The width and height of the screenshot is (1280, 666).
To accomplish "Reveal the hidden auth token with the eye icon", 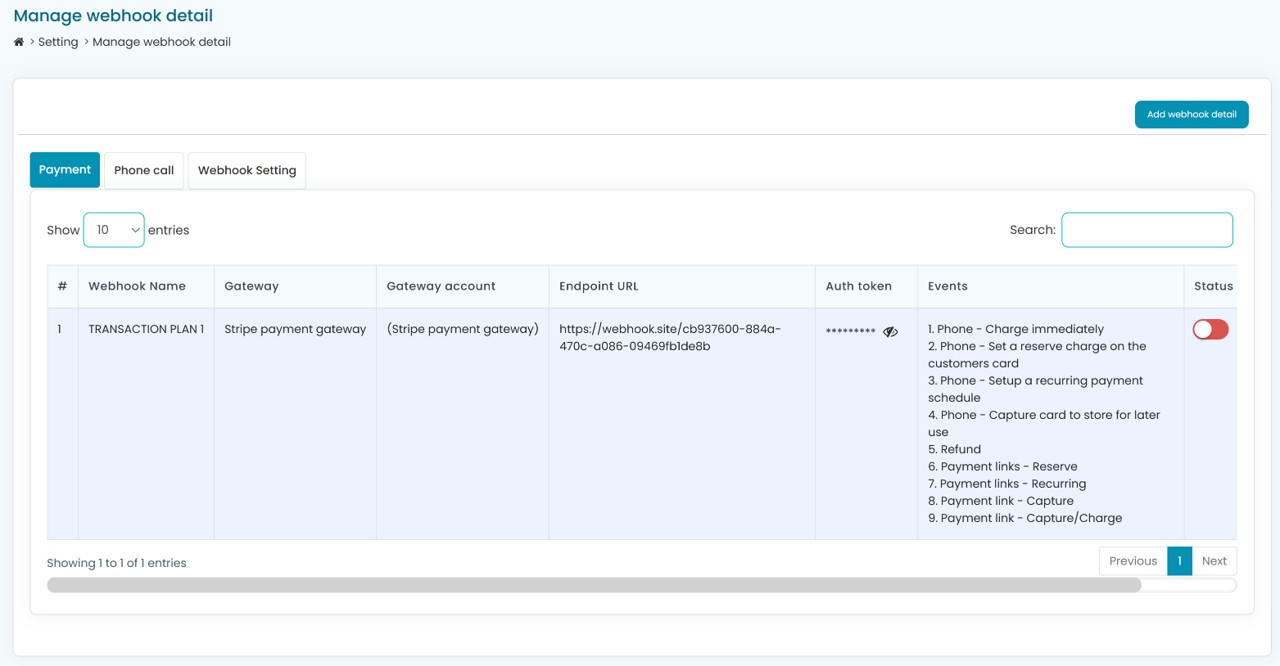I will coord(890,331).
